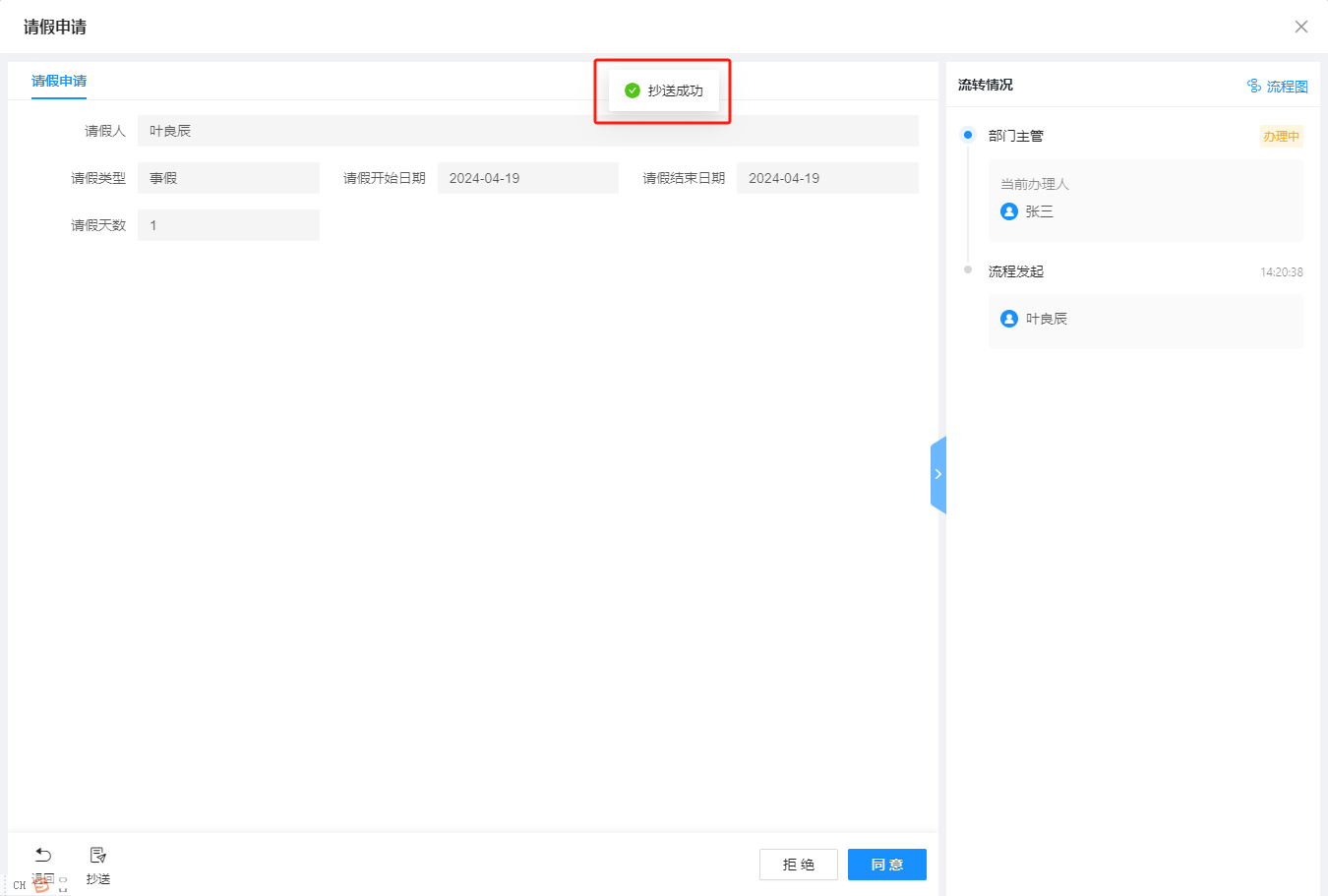Open the 请假结束日期 date field
The width and height of the screenshot is (1328, 896).
(826, 178)
